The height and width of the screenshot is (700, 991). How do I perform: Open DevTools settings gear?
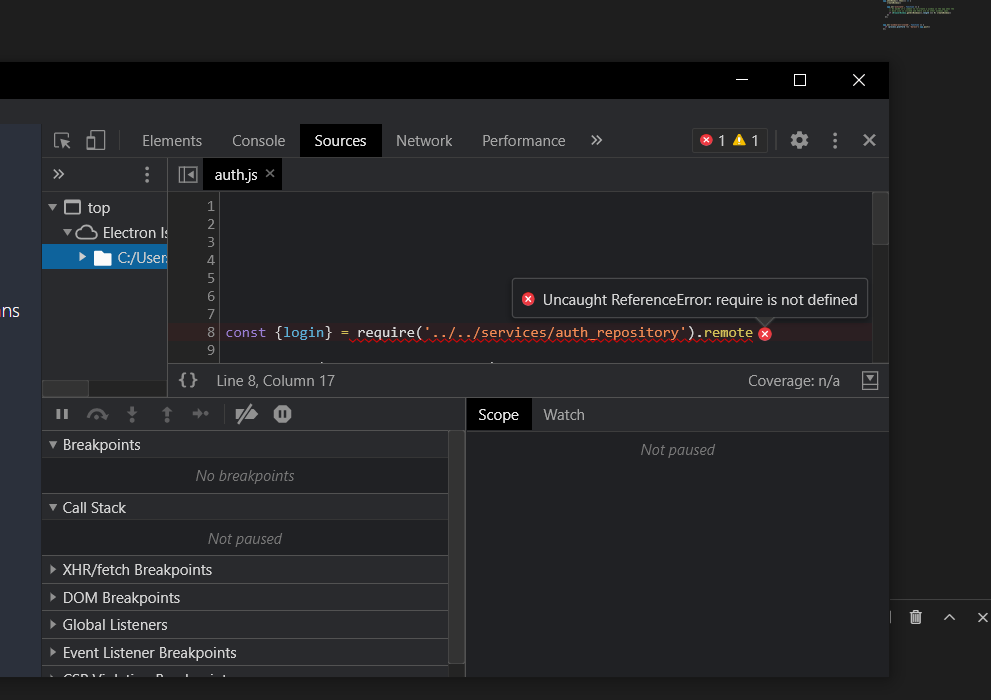799,141
